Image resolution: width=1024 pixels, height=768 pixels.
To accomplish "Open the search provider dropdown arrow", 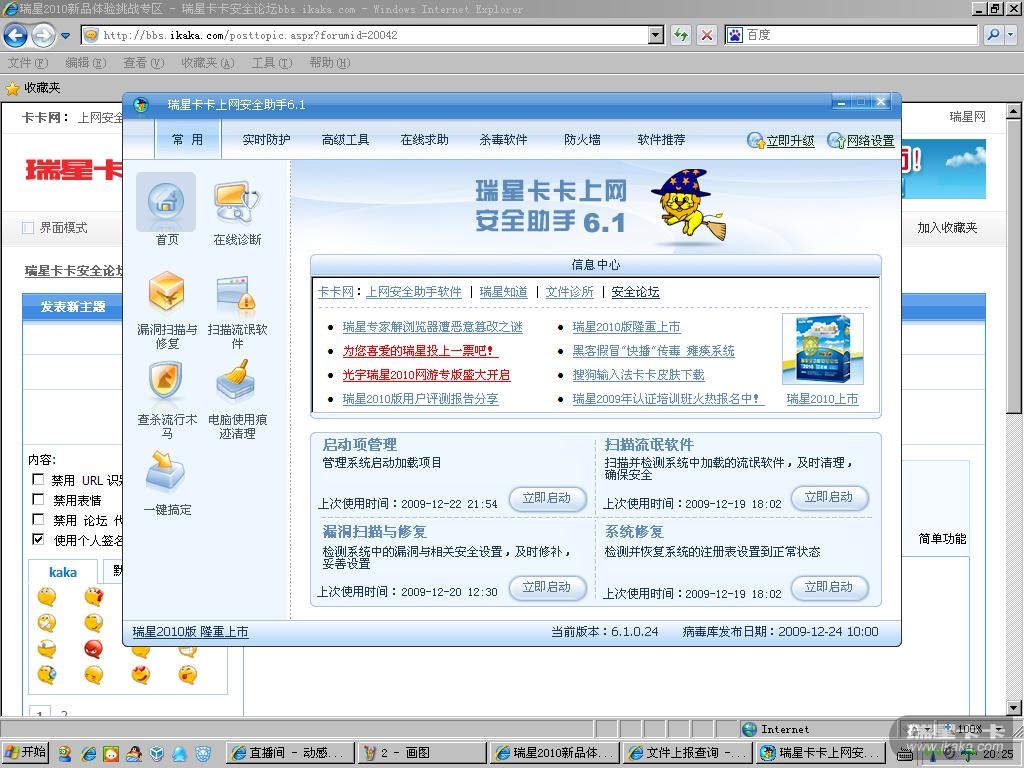I will click(1011, 35).
